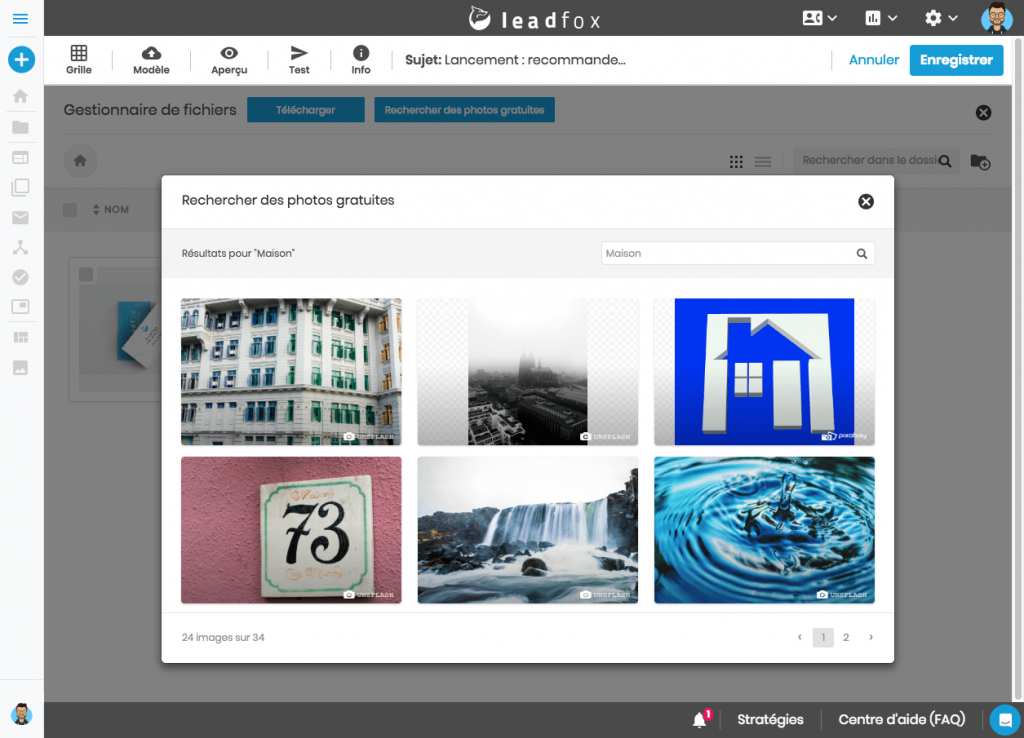Expand the settings gear dropdown
1024x738 pixels.
(941, 18)
